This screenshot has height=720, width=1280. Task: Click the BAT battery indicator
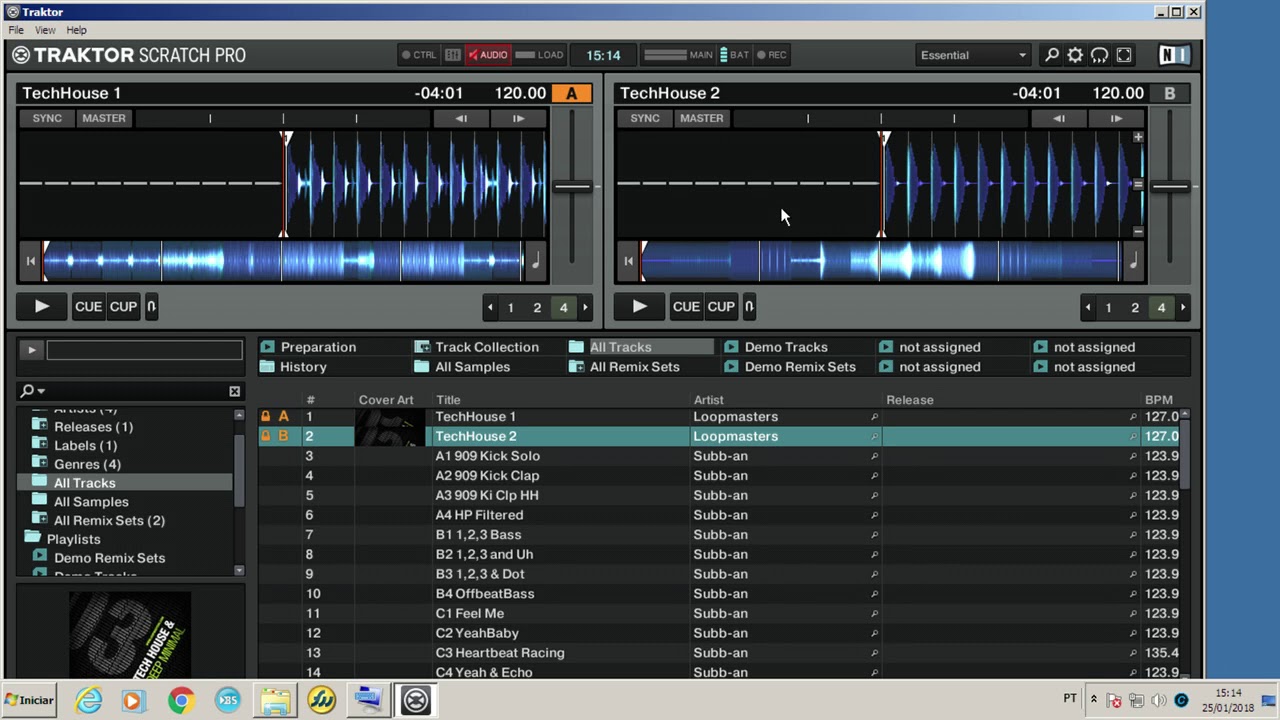coord(734,55)
